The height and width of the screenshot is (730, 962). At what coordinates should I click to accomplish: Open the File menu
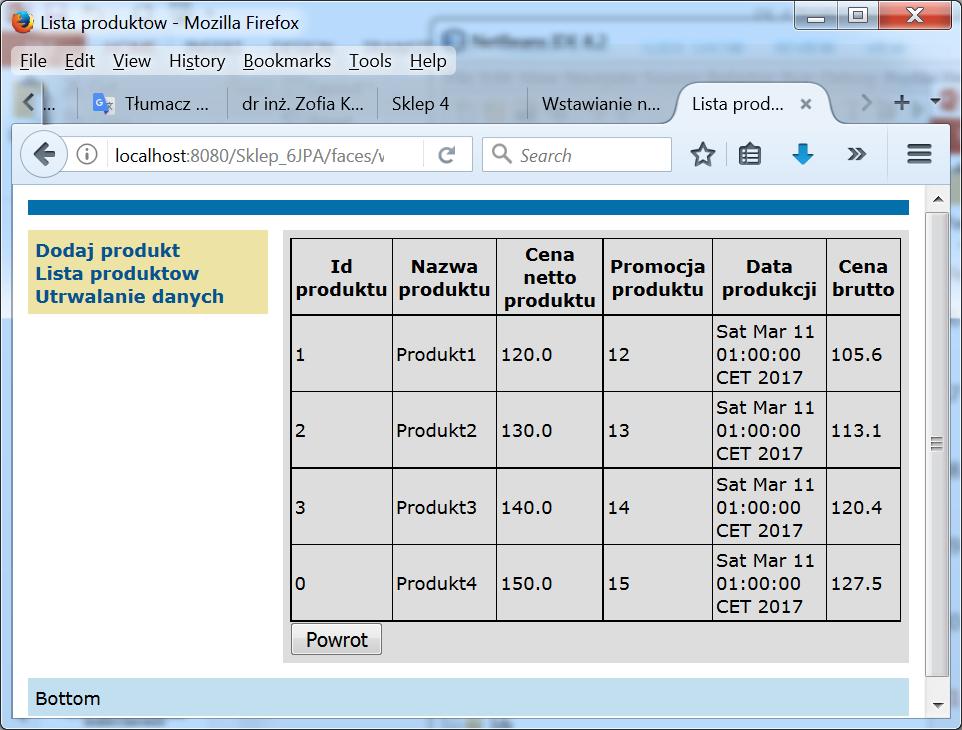pyautogui.click(x=33, y=61)
